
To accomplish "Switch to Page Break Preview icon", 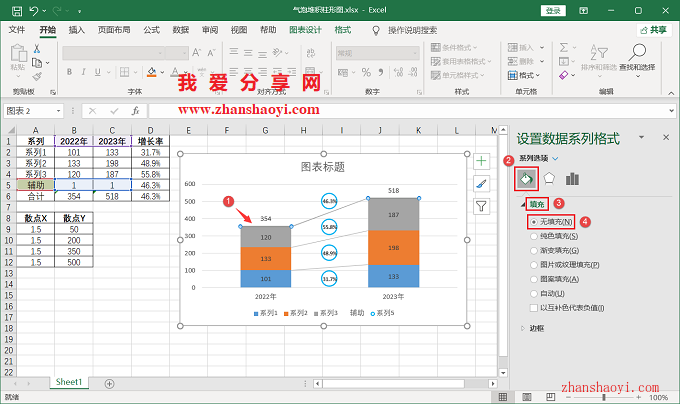I will [x=550, y=397].
